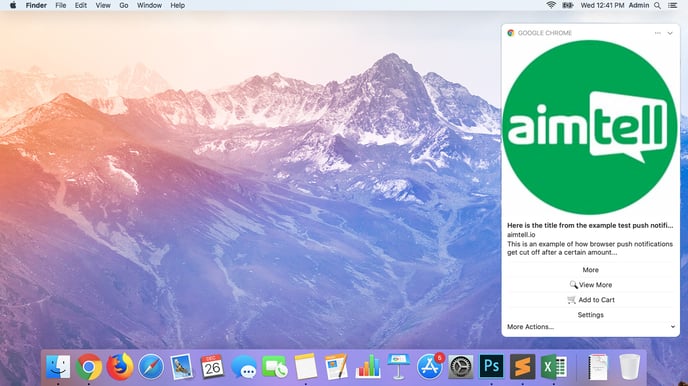Open System Preferences gear in dock
688x386 pixels.
(461, 367)
